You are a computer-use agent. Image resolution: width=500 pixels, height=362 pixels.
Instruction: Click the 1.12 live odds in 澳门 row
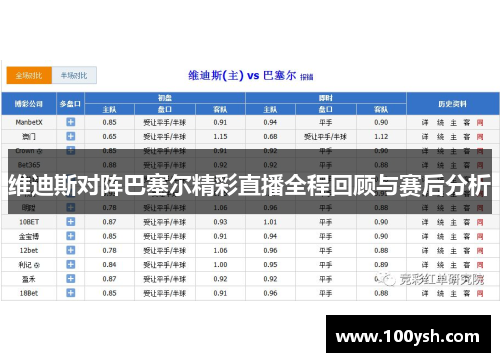click(381, 137)
